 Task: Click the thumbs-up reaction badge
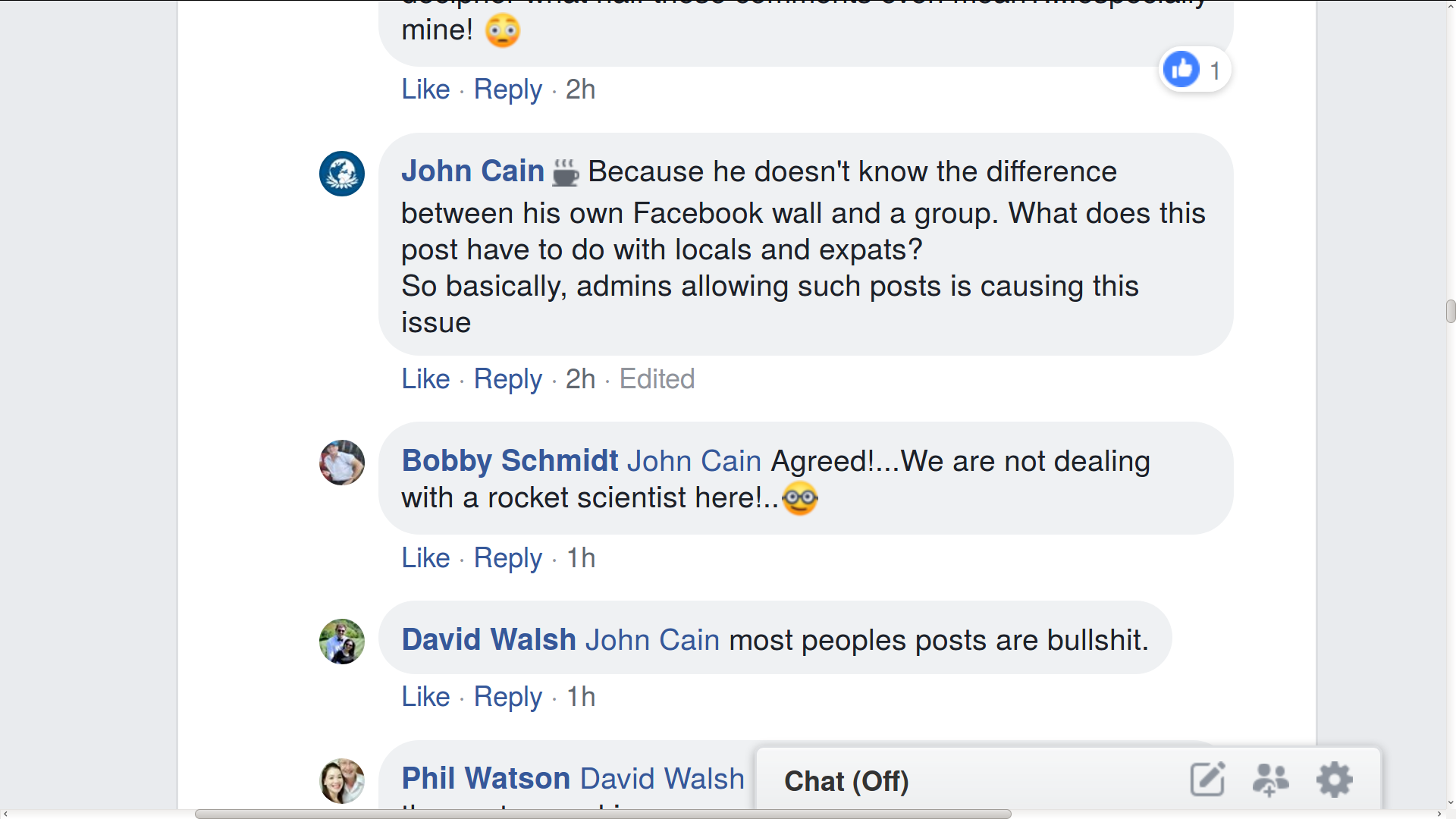click(1181, 69)
